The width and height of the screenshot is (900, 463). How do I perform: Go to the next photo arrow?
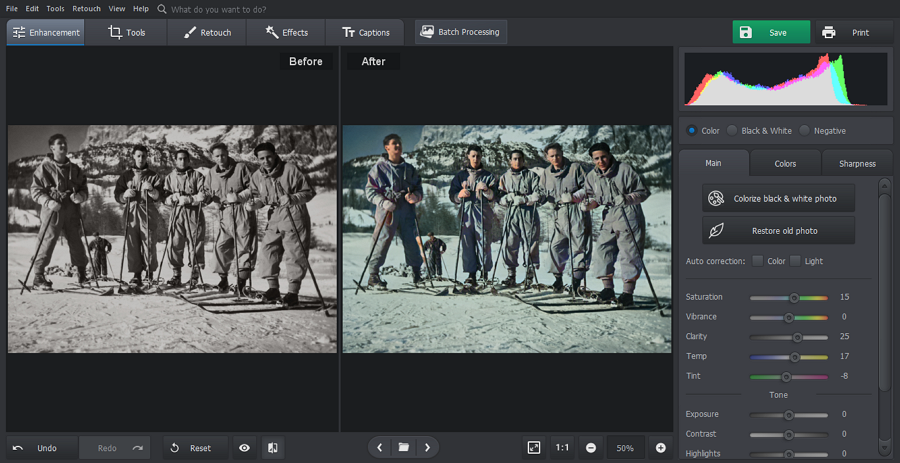[x=427, y=448]
